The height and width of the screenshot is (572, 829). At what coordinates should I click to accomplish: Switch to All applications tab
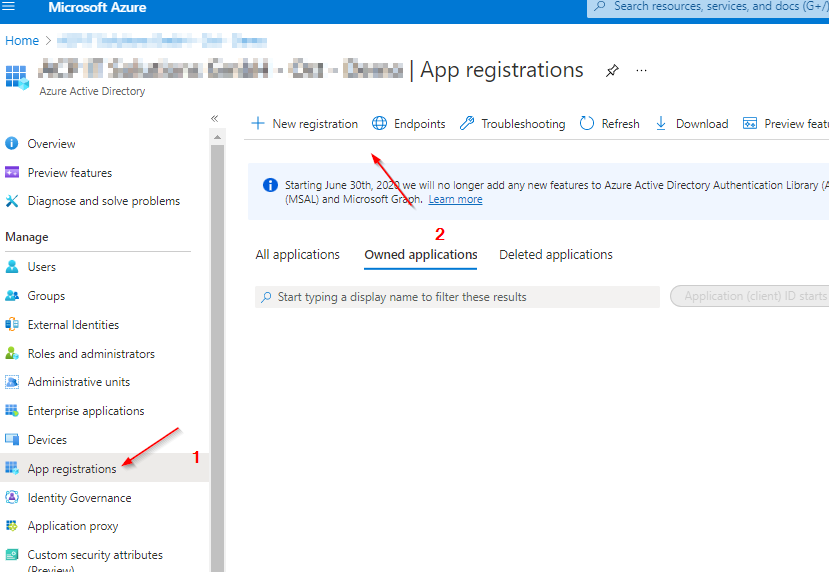(x=298, y=255)
